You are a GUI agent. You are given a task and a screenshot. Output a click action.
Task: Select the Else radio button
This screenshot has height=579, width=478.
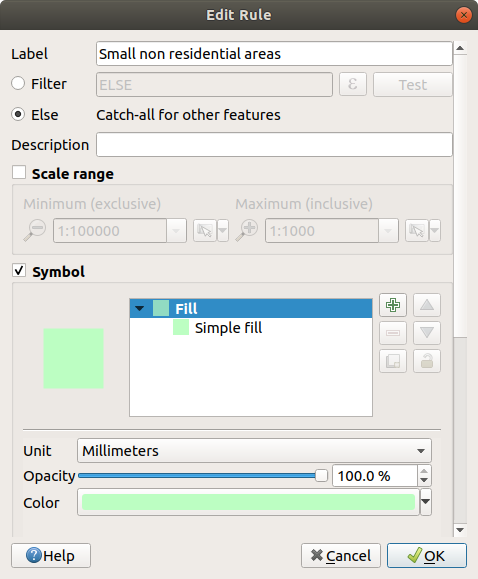pos(18,114)
